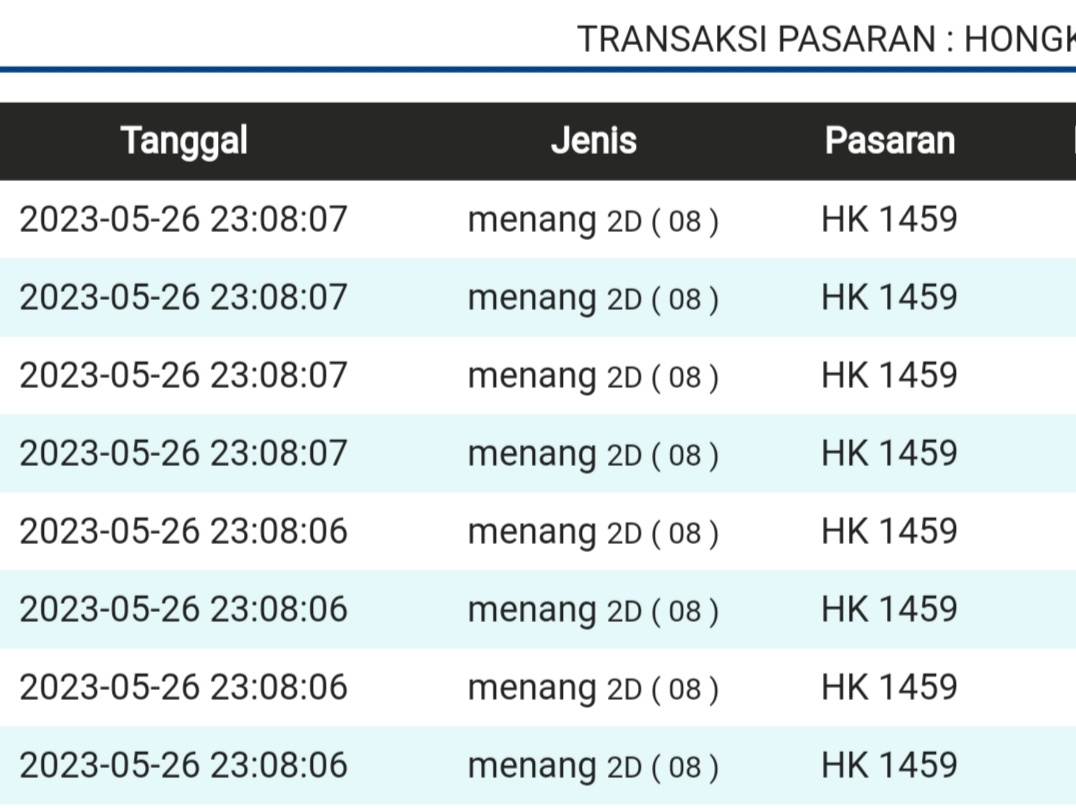
Task: Select the bottom row's 23:08:06 timestamp
Action: click(183, 765)
